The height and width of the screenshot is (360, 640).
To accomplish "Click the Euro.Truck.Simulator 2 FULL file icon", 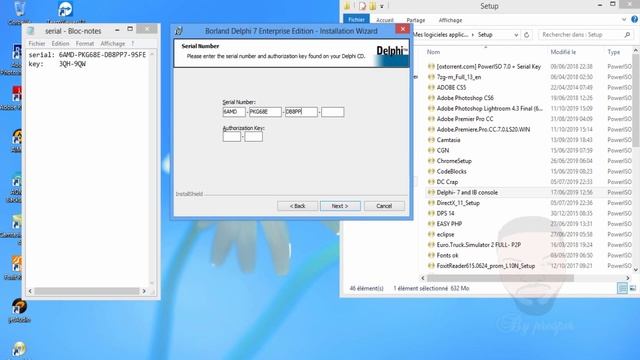I will pyautogui.click(x=431, y=245).
